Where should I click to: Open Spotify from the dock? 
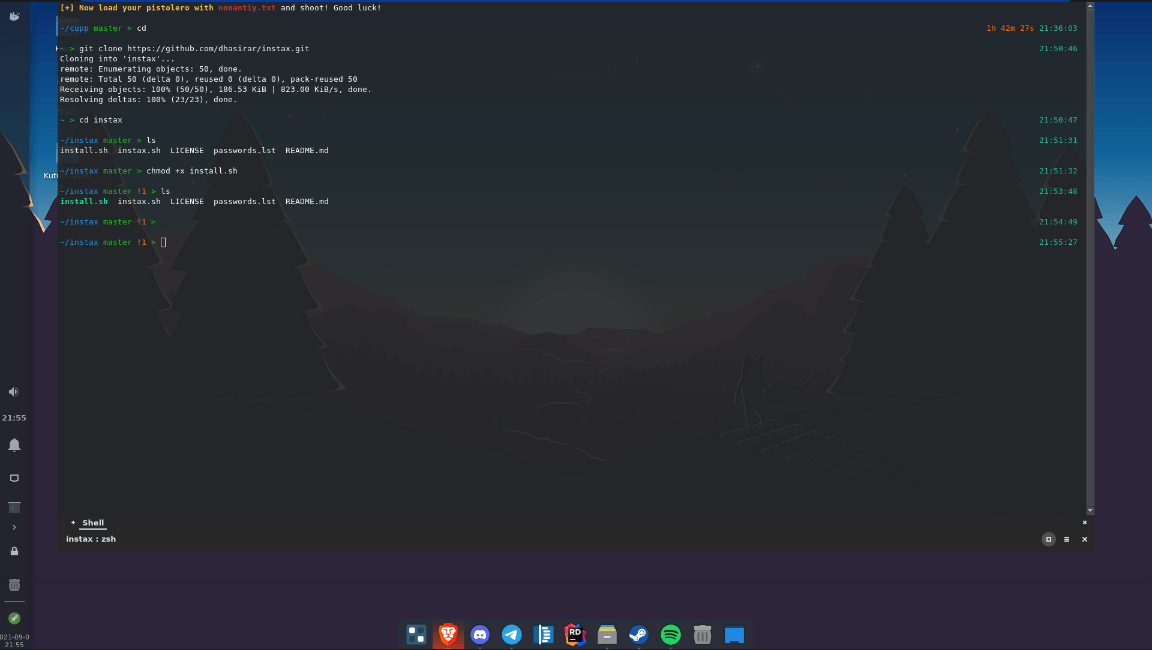coord(671,635)
